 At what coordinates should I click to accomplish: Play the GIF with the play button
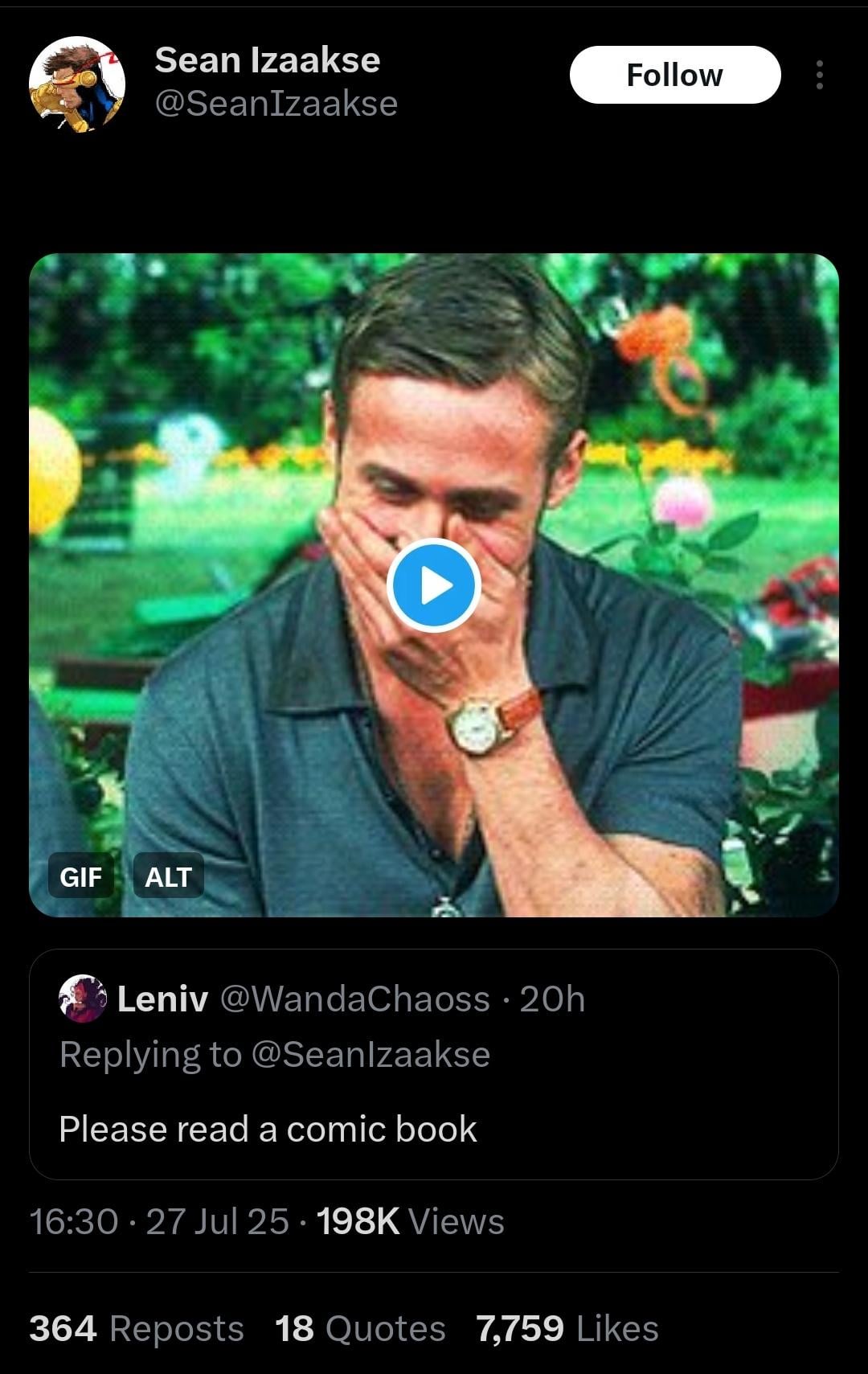434,585
